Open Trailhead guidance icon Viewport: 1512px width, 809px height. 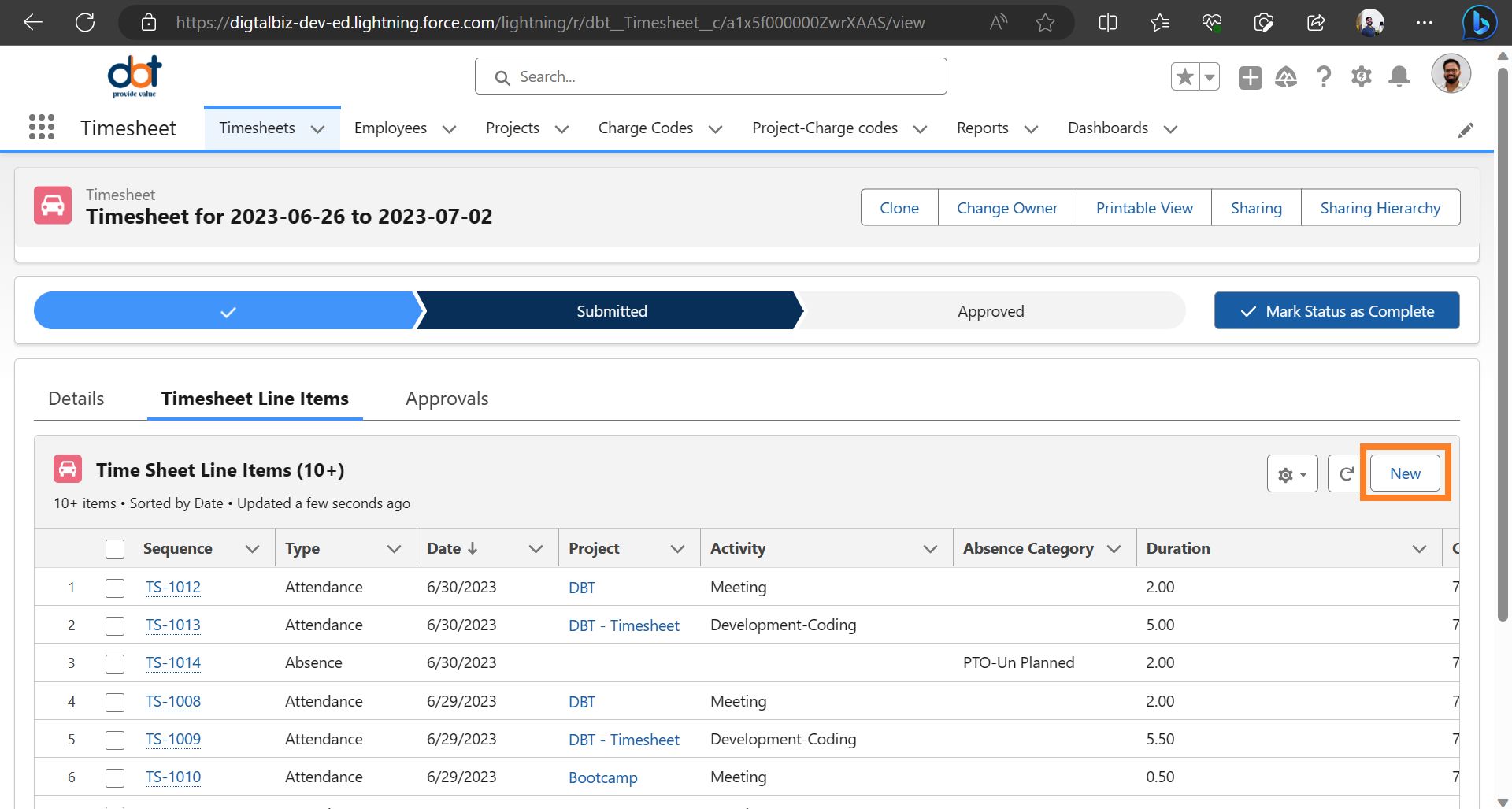point(1286,77)
